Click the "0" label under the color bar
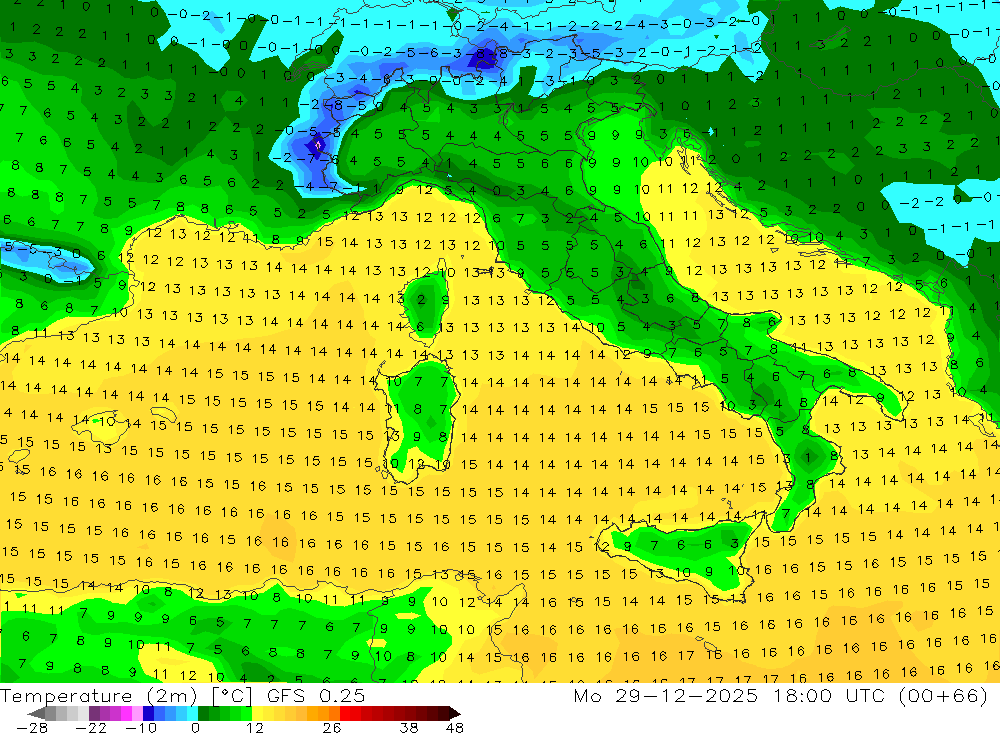1000x733 pixels. tap(195, 727)
